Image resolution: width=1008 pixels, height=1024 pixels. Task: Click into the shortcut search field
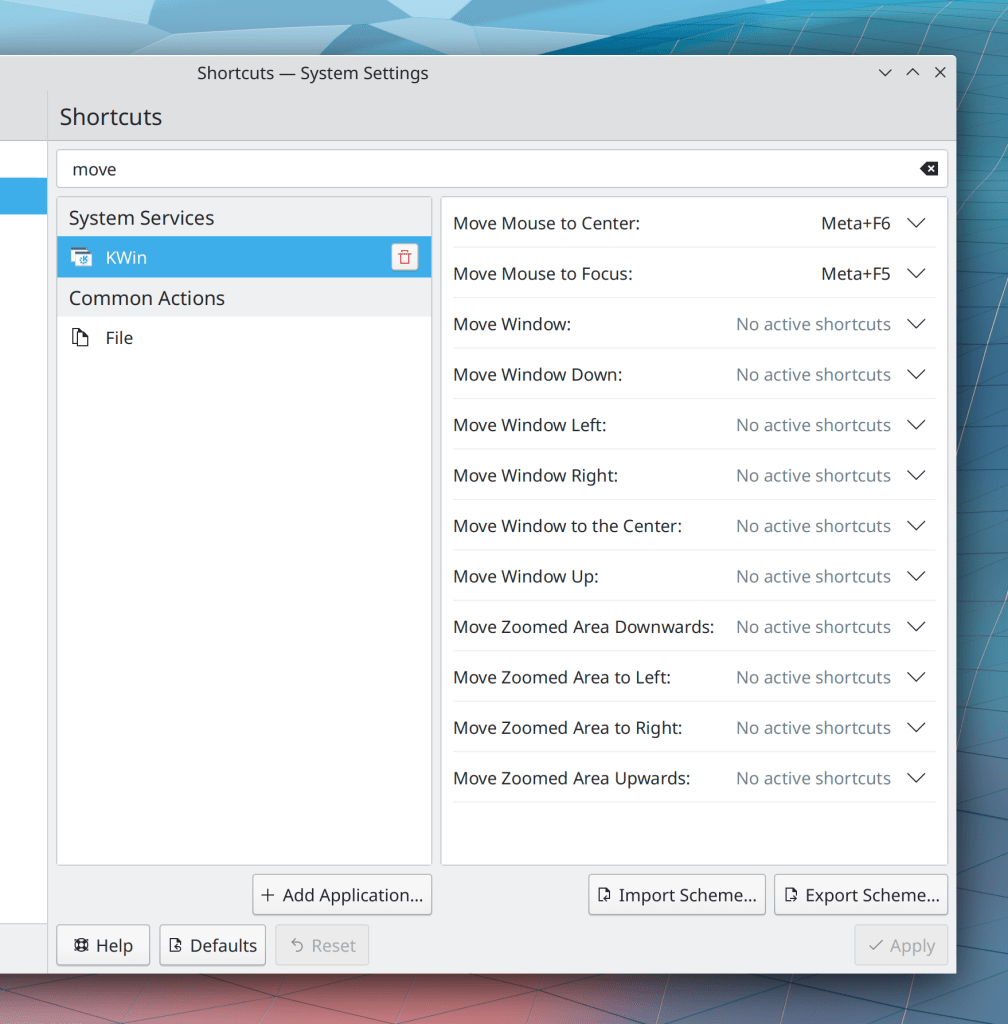[x=490, y=169]
